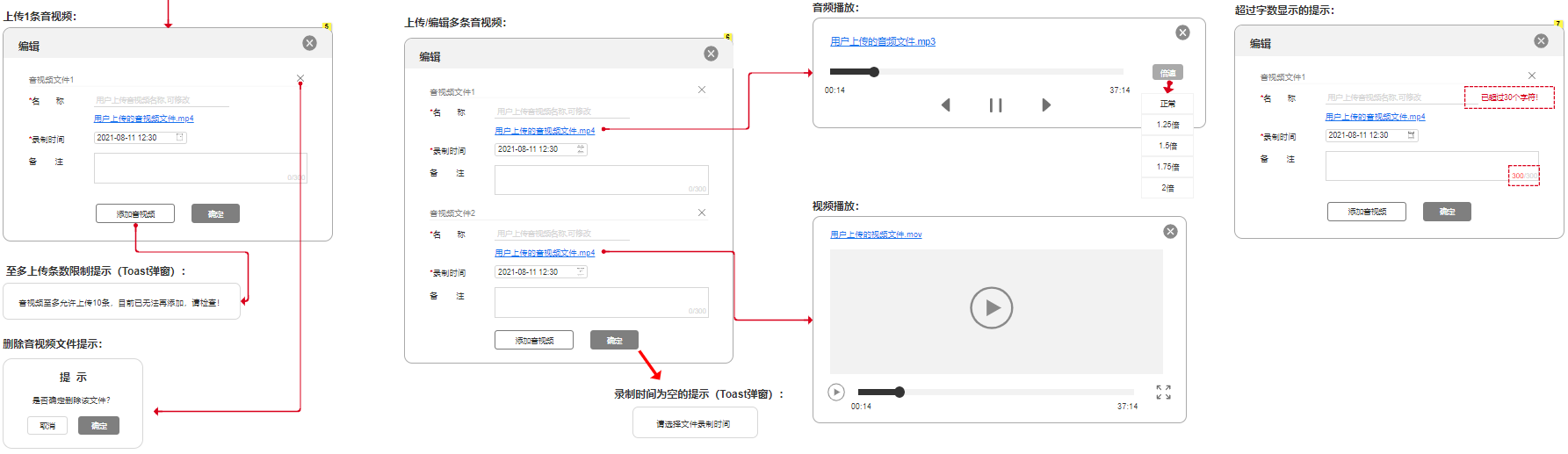1568x454 pixels.
Task: Delete 音视频文件1 in character-limit dialog
Action: (x=1532, y=76)
